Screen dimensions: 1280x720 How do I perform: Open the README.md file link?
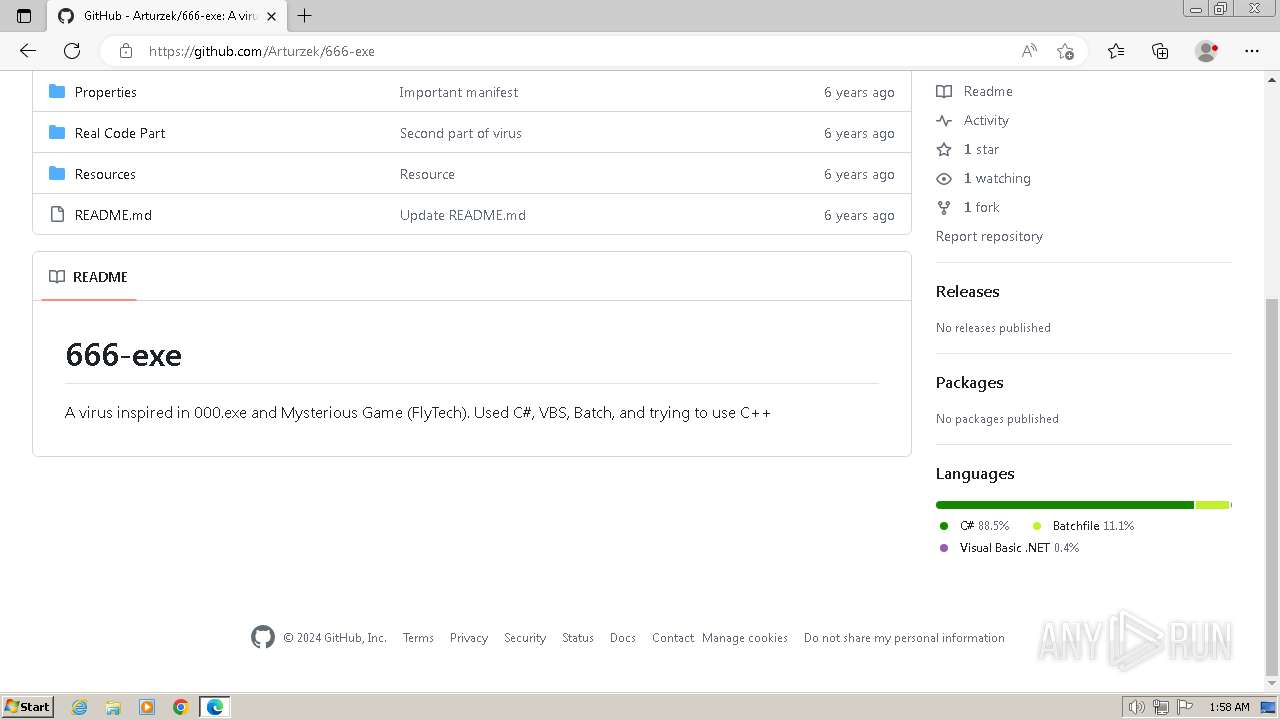coord(113,215)
